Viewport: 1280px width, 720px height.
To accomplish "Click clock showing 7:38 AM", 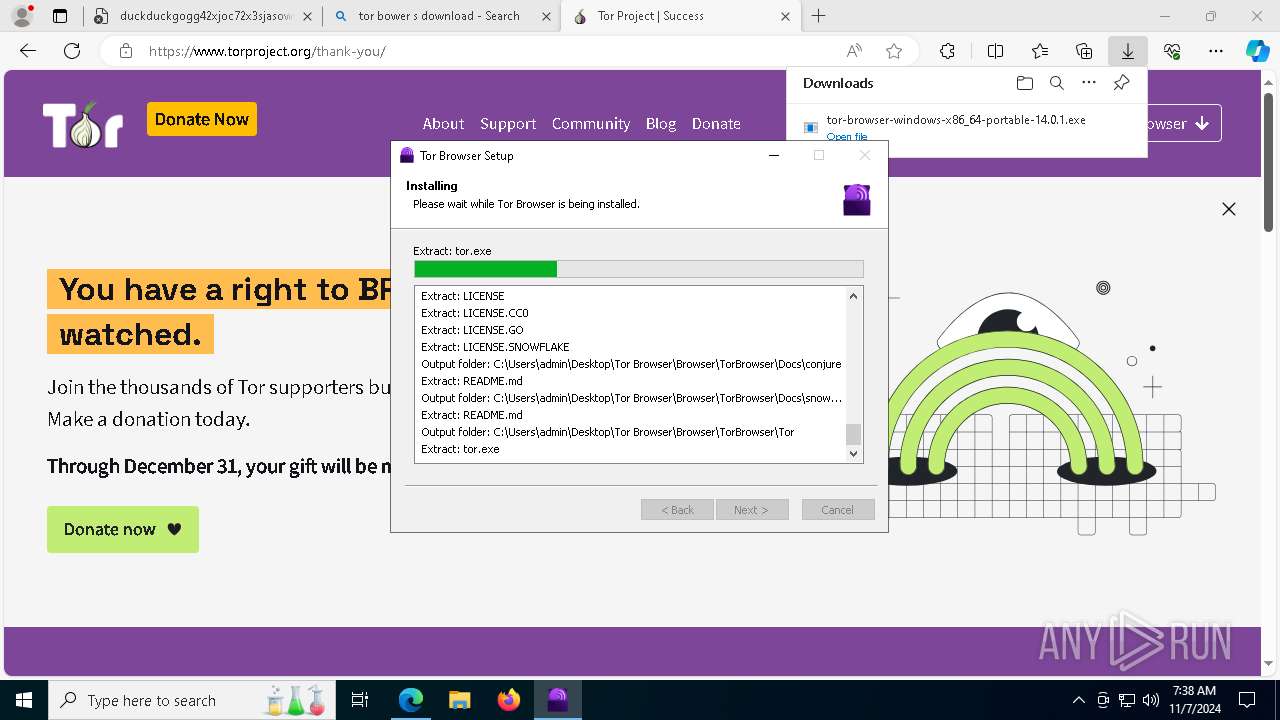I will point(1195,691).
